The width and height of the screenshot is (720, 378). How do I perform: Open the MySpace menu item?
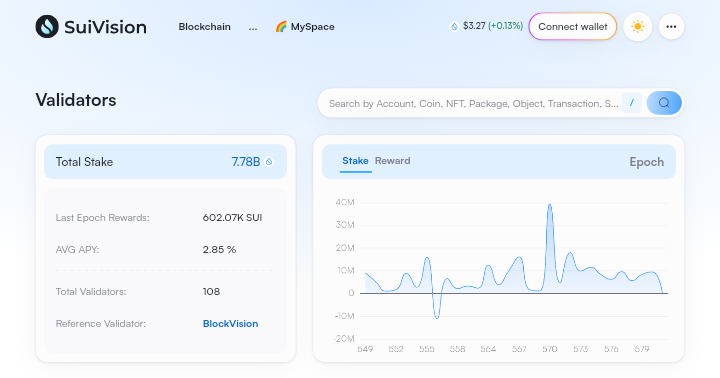[x=305, y=27]
